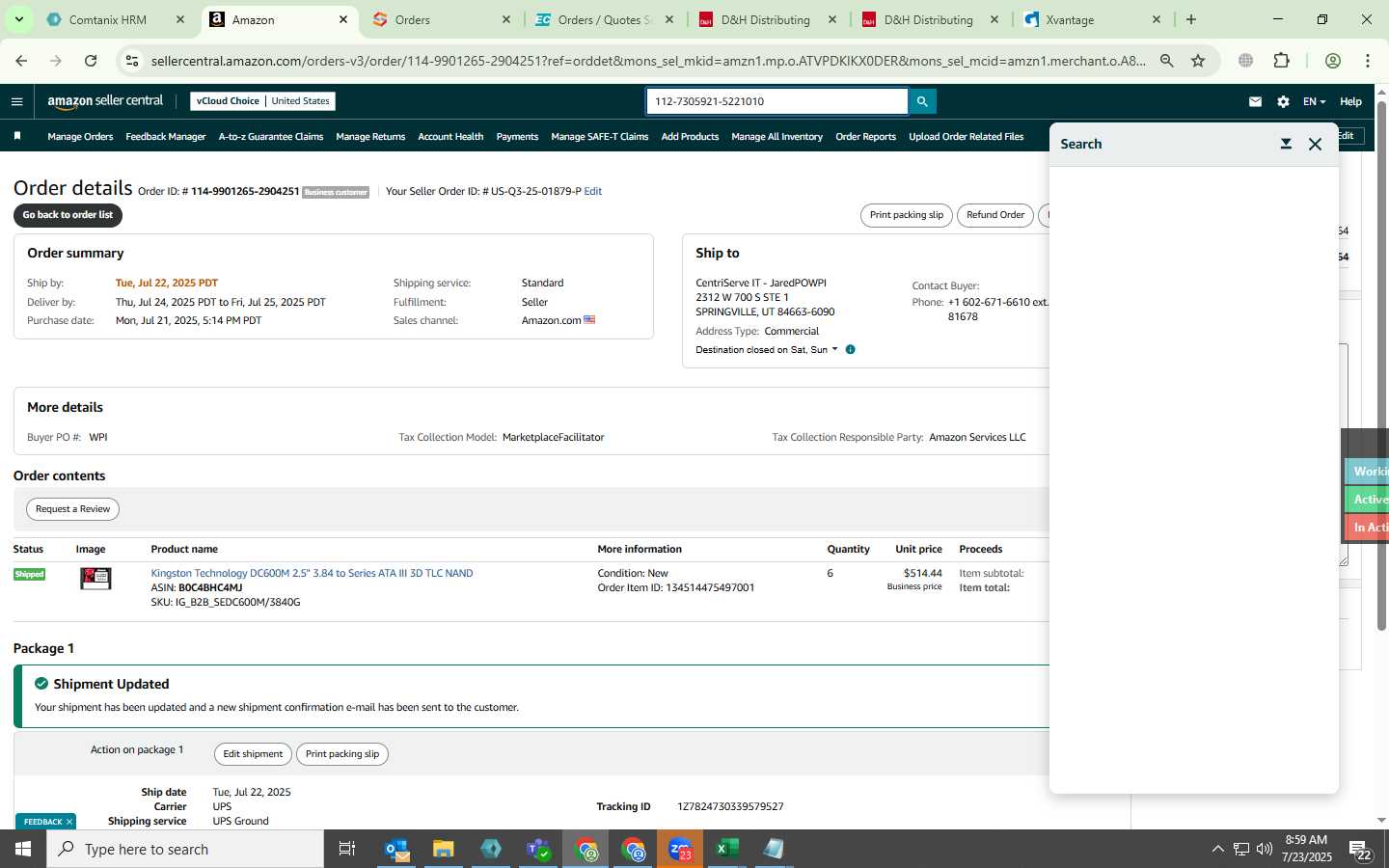The height and width of the screenshot is (868, 1389).
Task: Open the Chrome three-dot menu
Action: pos(1368,61)
